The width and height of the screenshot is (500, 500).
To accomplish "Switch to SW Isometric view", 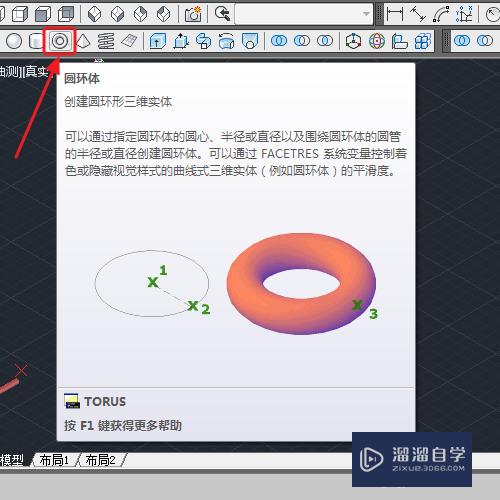I will (94, 14).
